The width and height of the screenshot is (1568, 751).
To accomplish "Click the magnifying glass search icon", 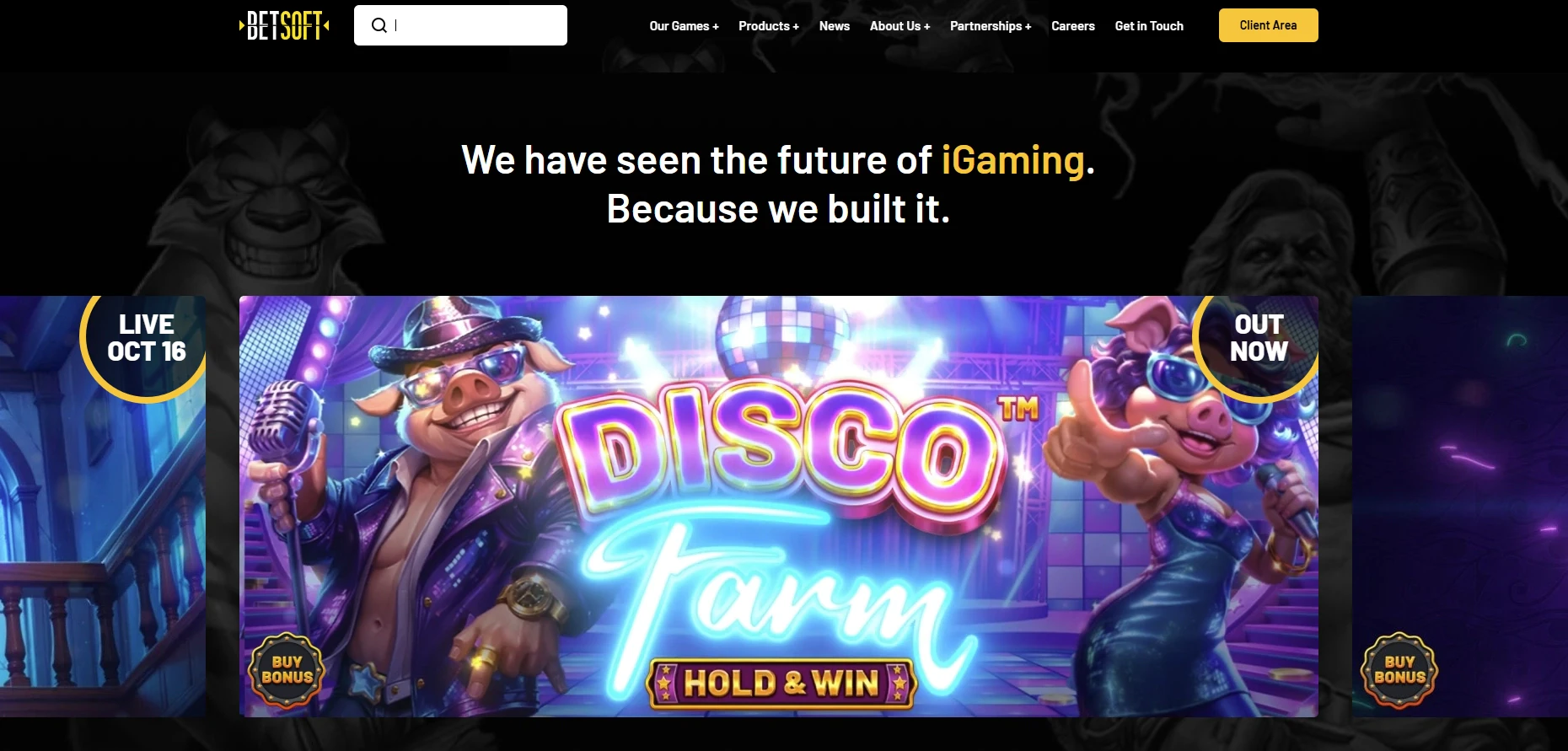I will tap(379, 25).
